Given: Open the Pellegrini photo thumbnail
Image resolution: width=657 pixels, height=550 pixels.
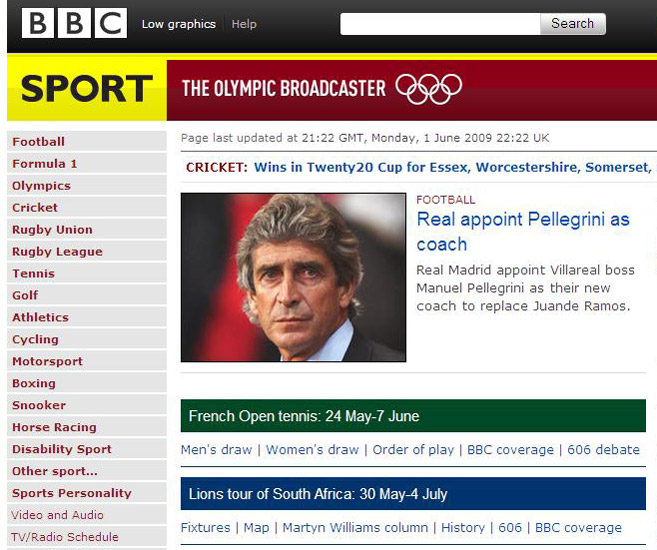Looking at the screenshot, I should pos(293,277).
